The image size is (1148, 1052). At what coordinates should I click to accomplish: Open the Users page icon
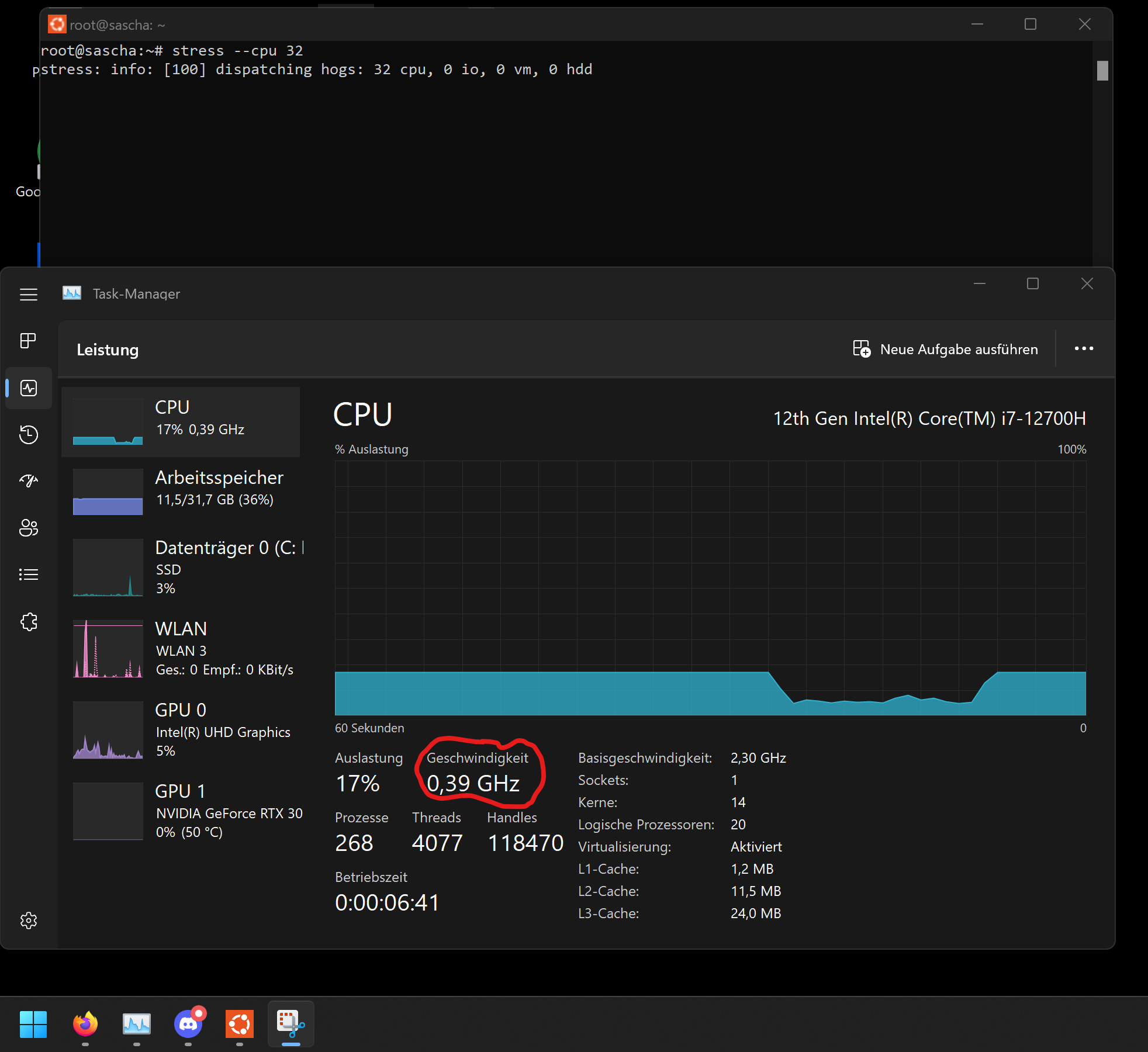coord(28,528)
